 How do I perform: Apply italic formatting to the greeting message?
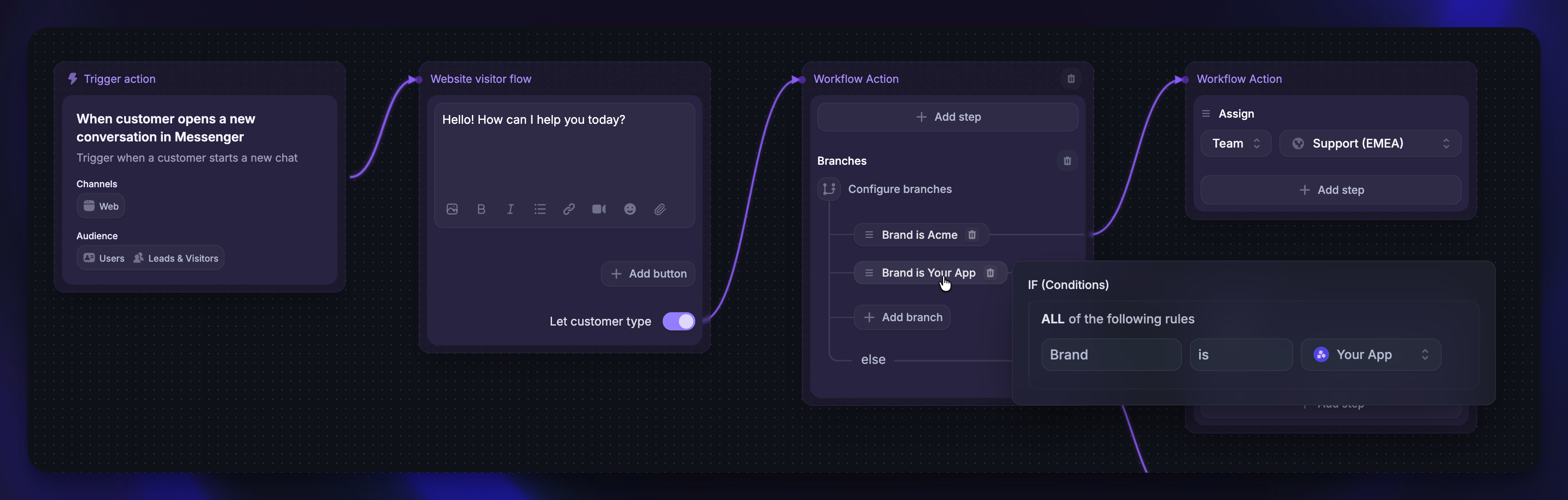[510, 209]
